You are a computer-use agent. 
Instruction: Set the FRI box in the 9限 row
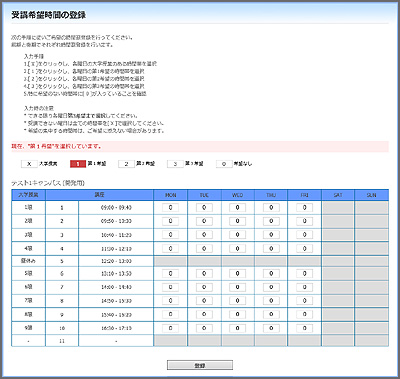click(x=304, y=328)
